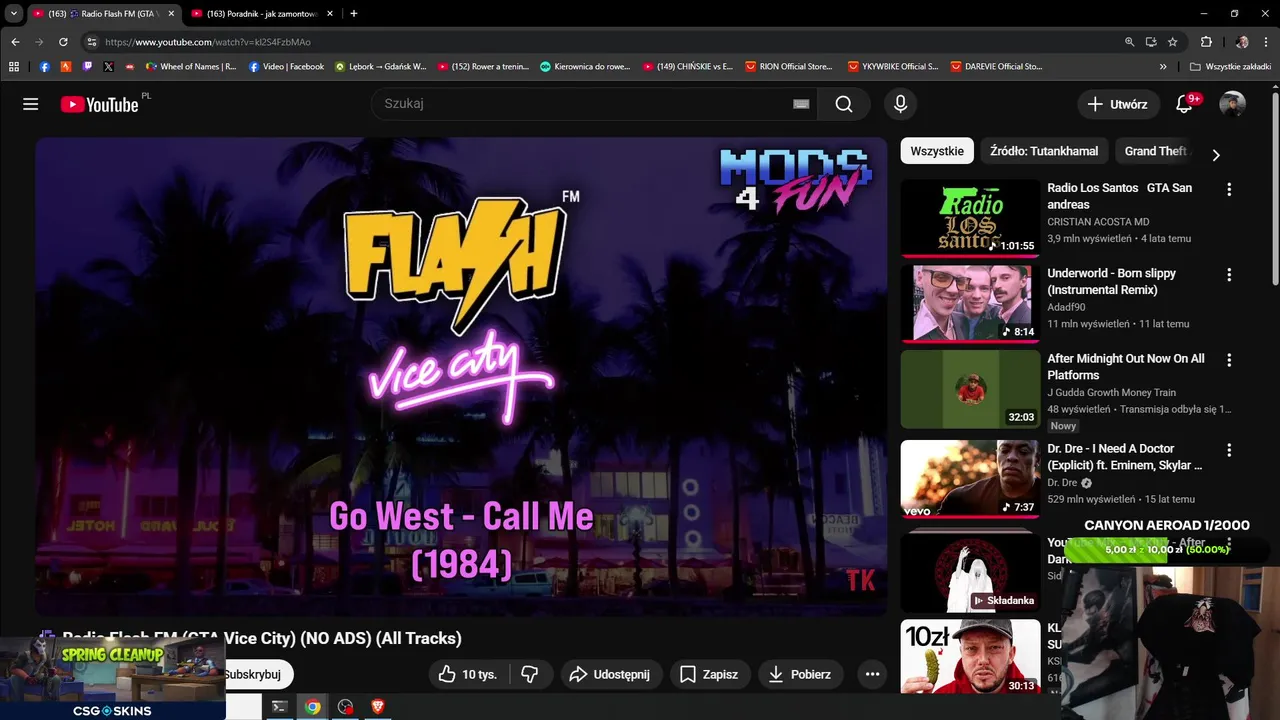
Task: Open the Chrome extensions puzzle icon
Action: pyautogui.click(x=1206, y=42)
